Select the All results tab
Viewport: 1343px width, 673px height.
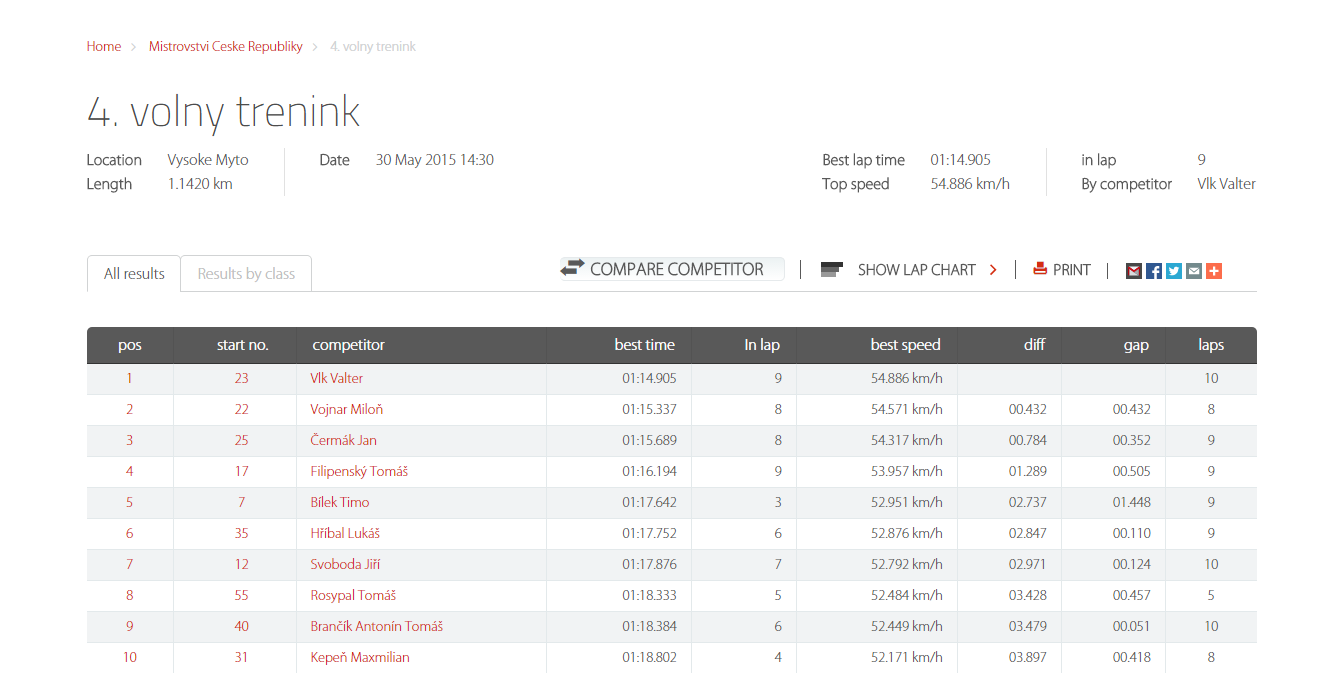pyautogui.click(x=134, y=274)
